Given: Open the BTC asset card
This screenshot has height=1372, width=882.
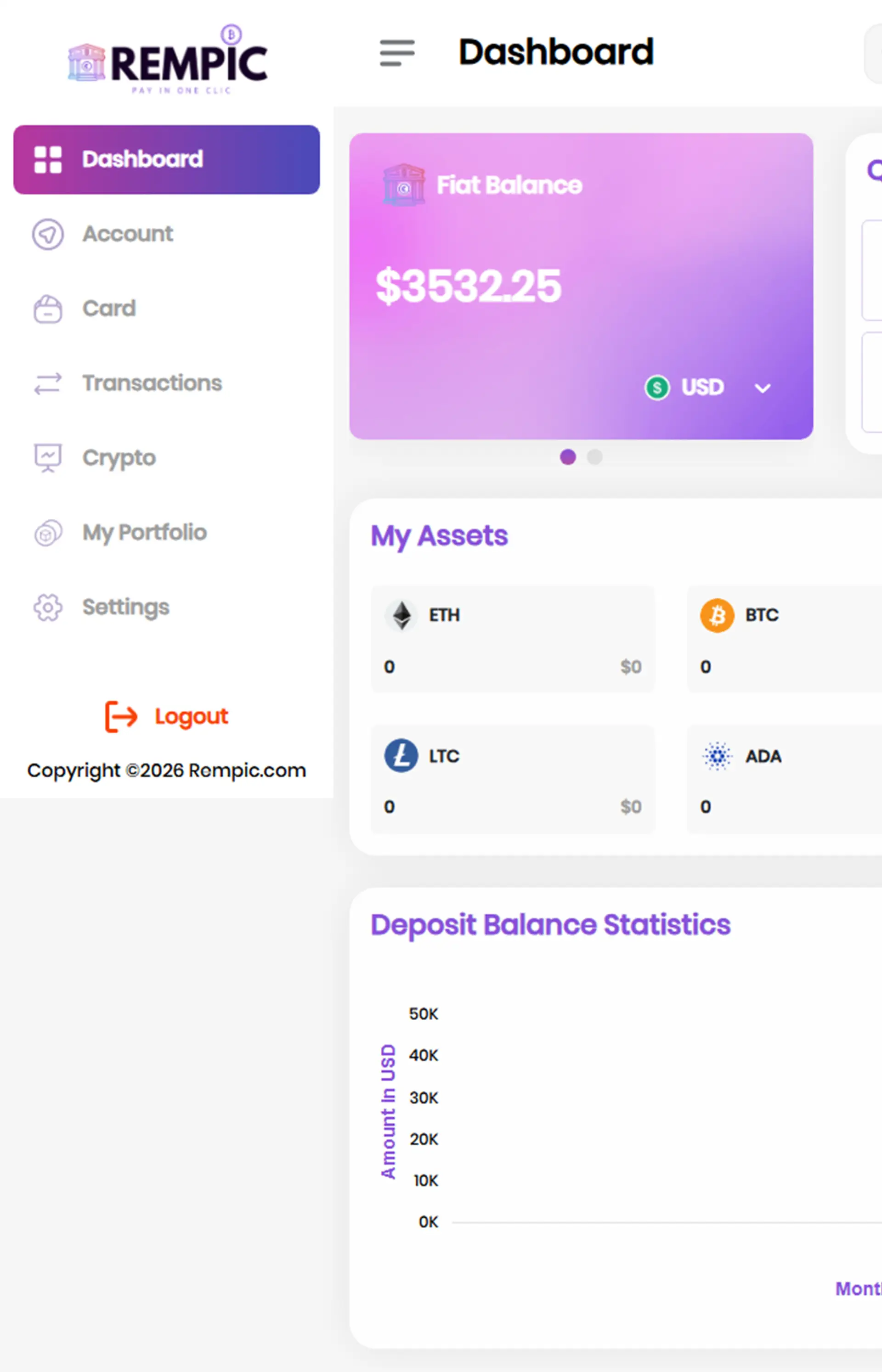Looking at the screenshot, I should [784, 639].
